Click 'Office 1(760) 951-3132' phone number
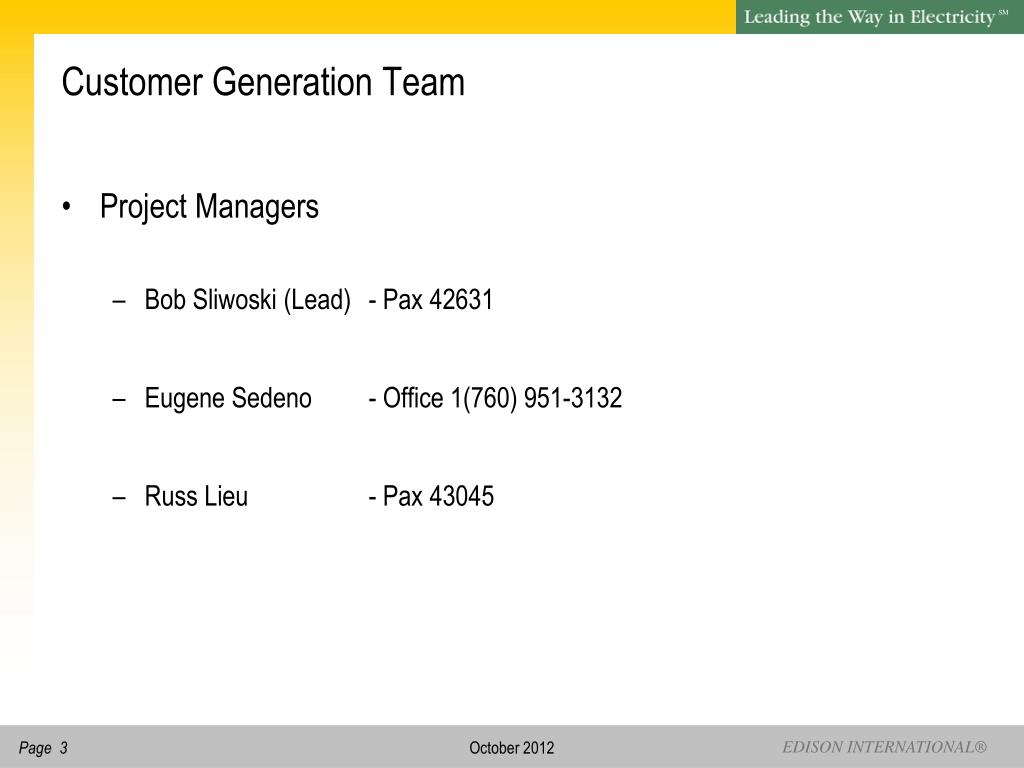1024x768 pixels. click(x=502, y=398)
